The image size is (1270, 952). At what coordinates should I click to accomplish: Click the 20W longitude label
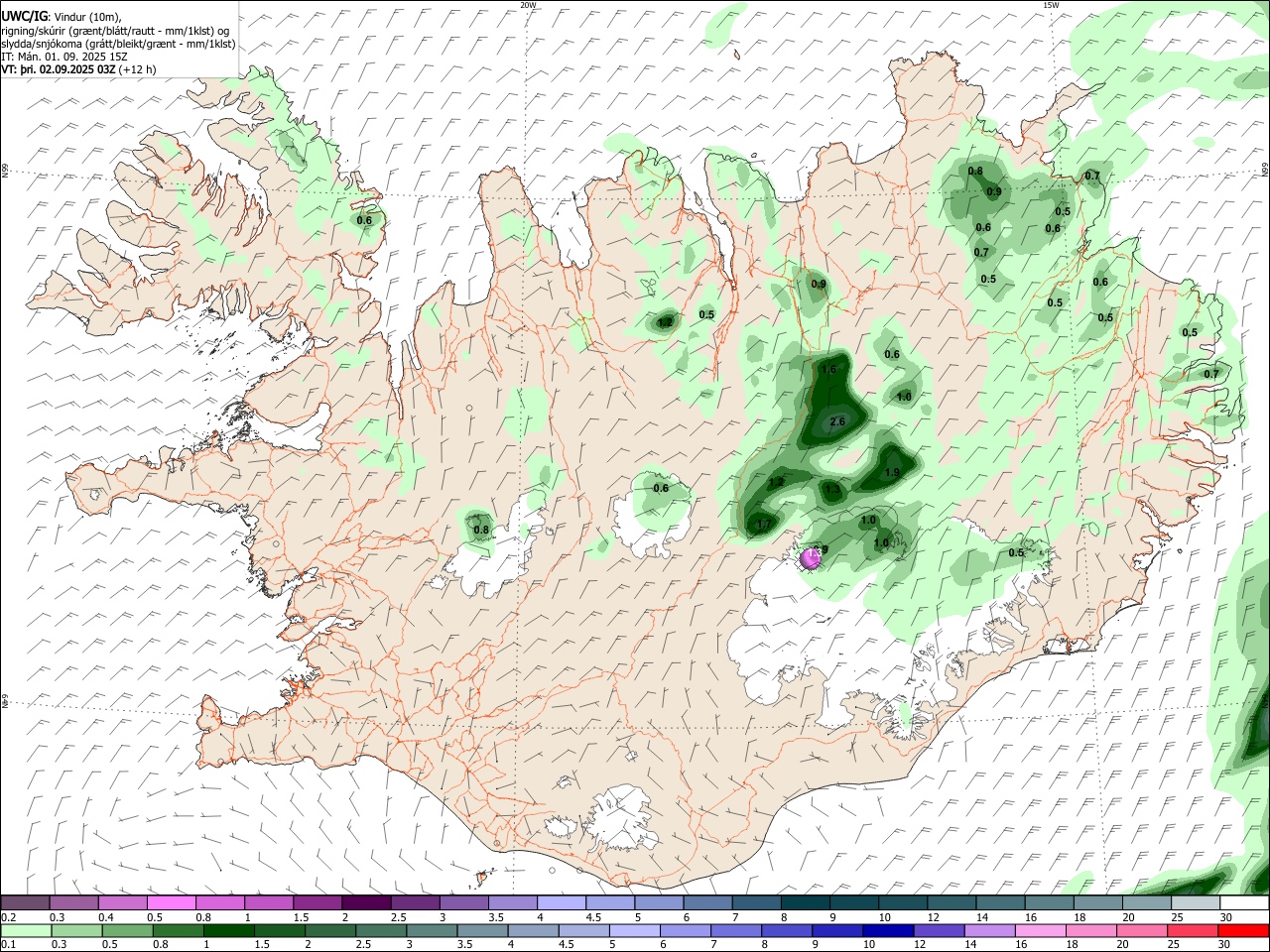529,5
